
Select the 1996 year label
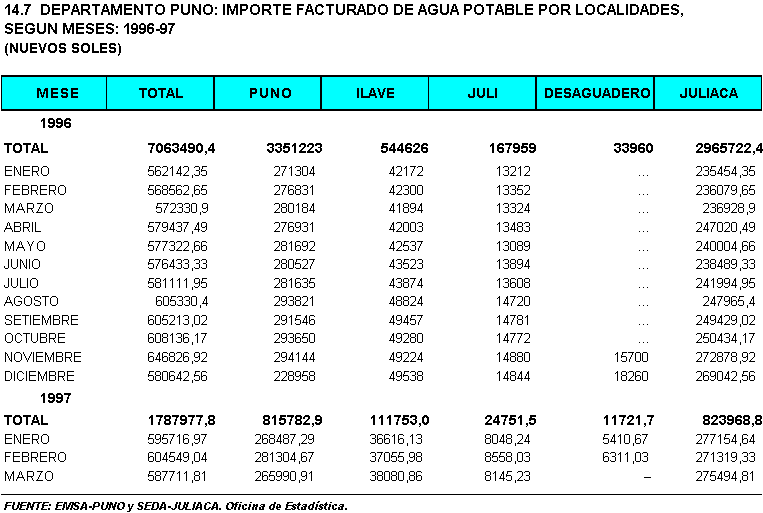click(x=55, y=125)
